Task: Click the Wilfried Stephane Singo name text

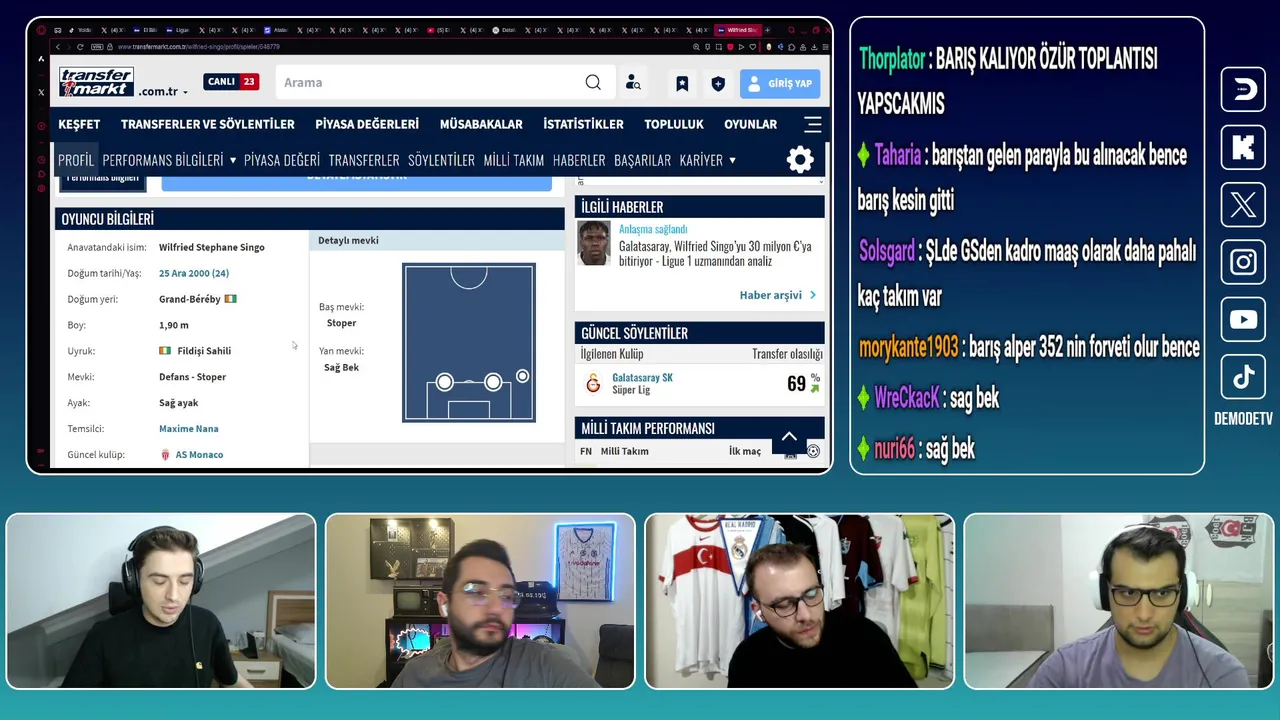Action: pyautogui.click(x=212, y=247)
